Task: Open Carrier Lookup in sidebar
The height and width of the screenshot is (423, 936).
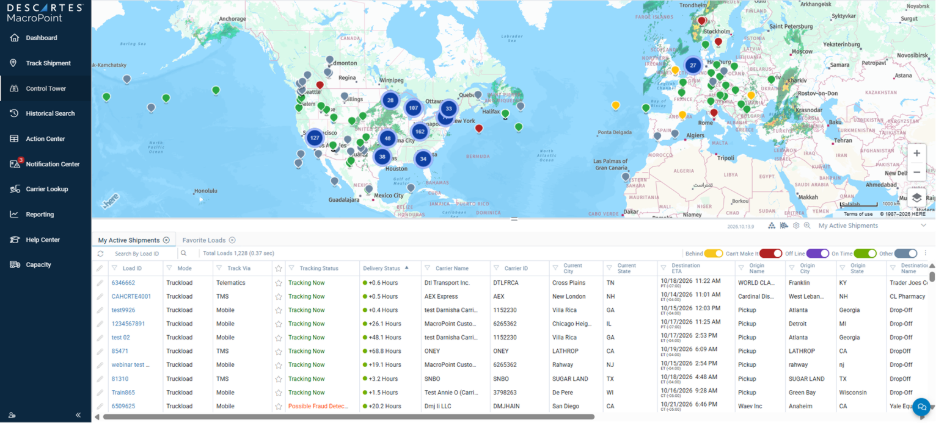Action: click(45, 189)
